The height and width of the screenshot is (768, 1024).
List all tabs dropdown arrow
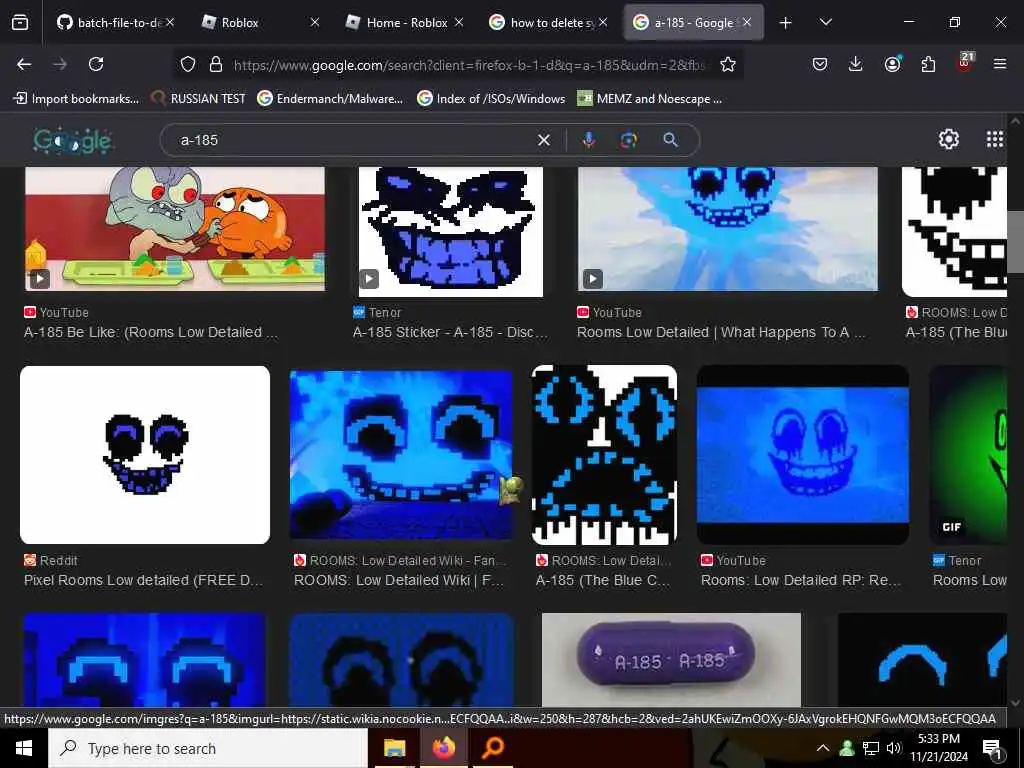[825, 22]
